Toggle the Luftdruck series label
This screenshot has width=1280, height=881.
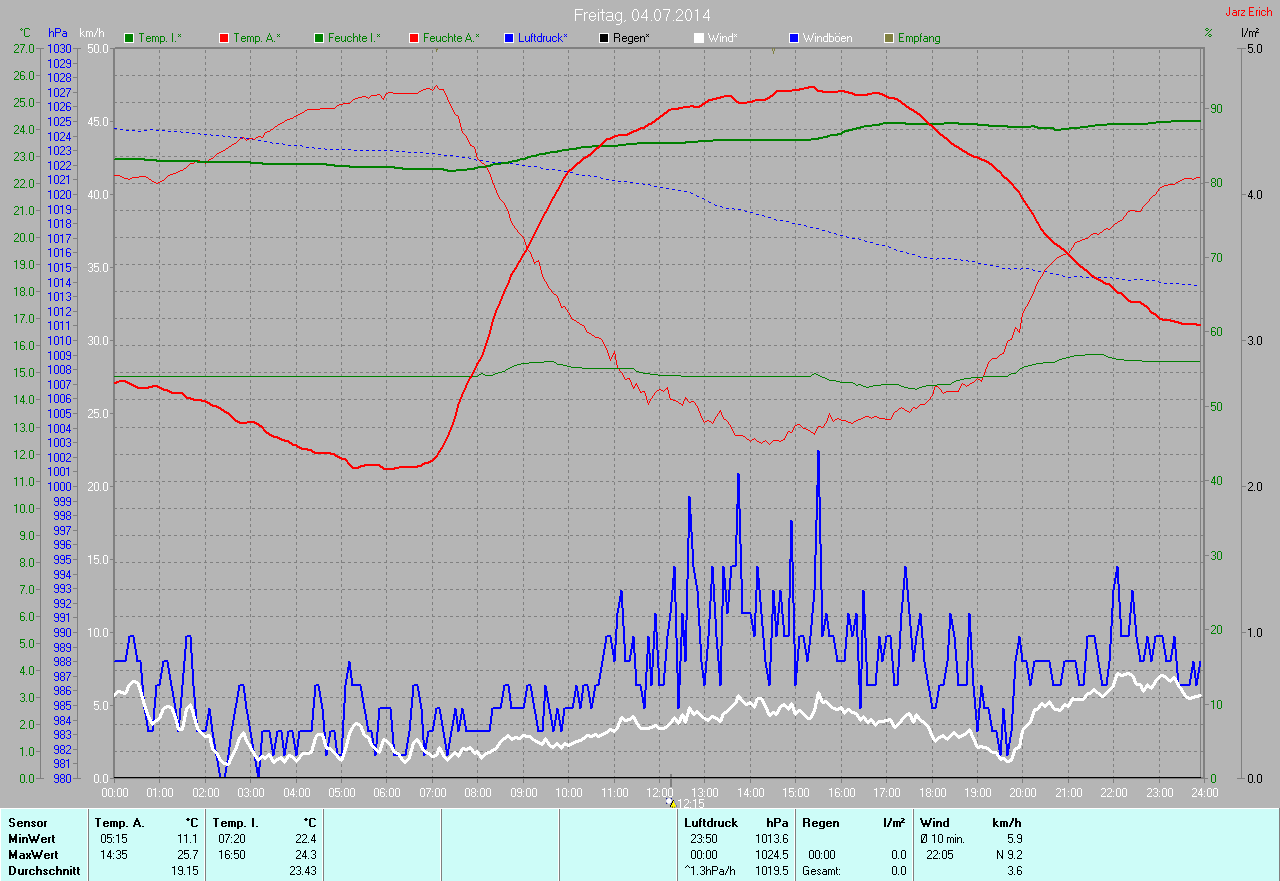coord(542,38)
